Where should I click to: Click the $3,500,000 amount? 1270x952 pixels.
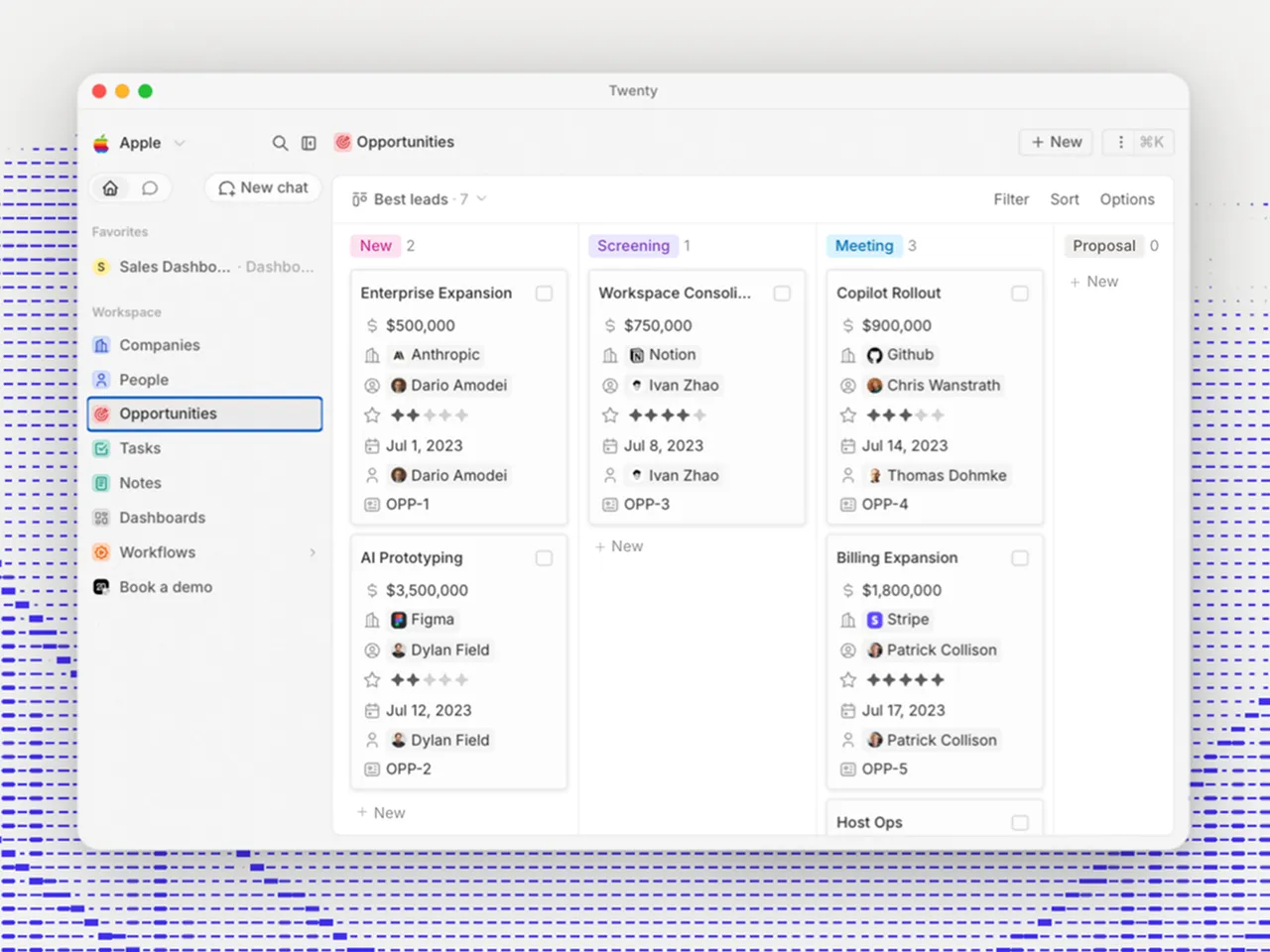click(x=427, y=590)
